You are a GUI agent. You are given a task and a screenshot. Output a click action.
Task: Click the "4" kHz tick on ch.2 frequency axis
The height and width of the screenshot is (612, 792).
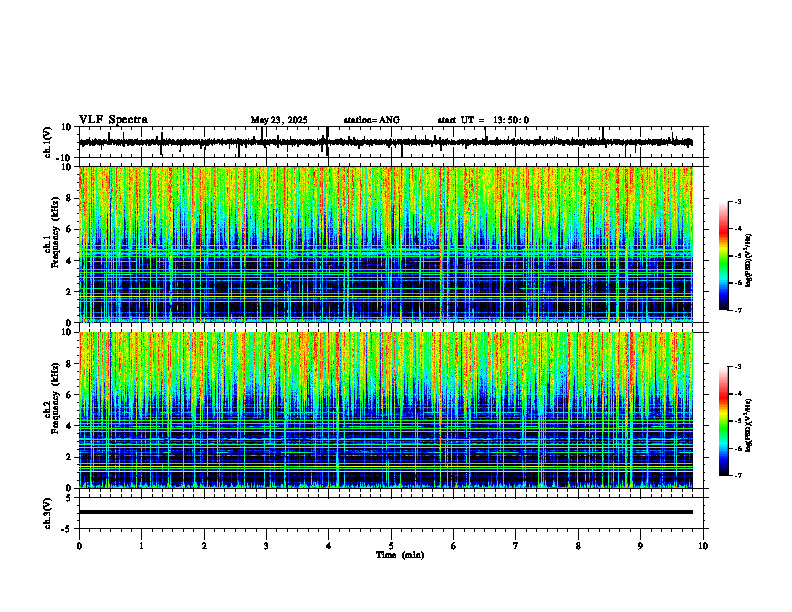[70, 426]
